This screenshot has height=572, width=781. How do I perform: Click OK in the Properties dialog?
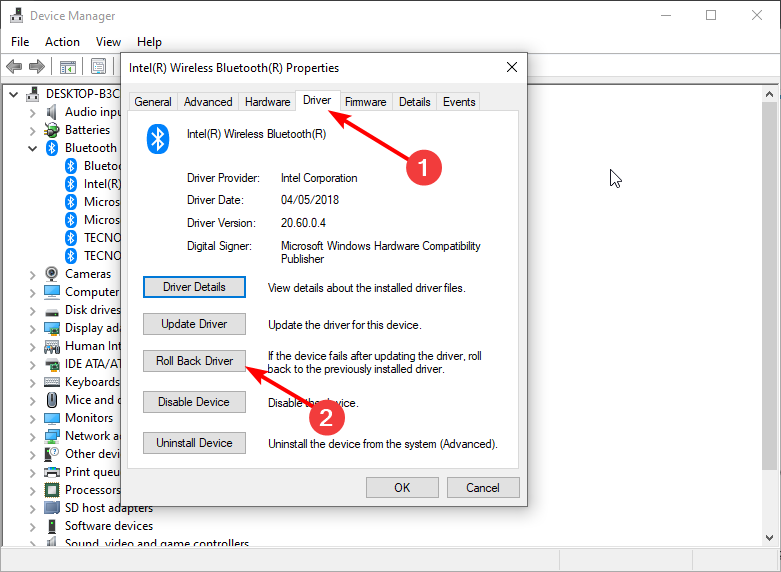[402, 487]
